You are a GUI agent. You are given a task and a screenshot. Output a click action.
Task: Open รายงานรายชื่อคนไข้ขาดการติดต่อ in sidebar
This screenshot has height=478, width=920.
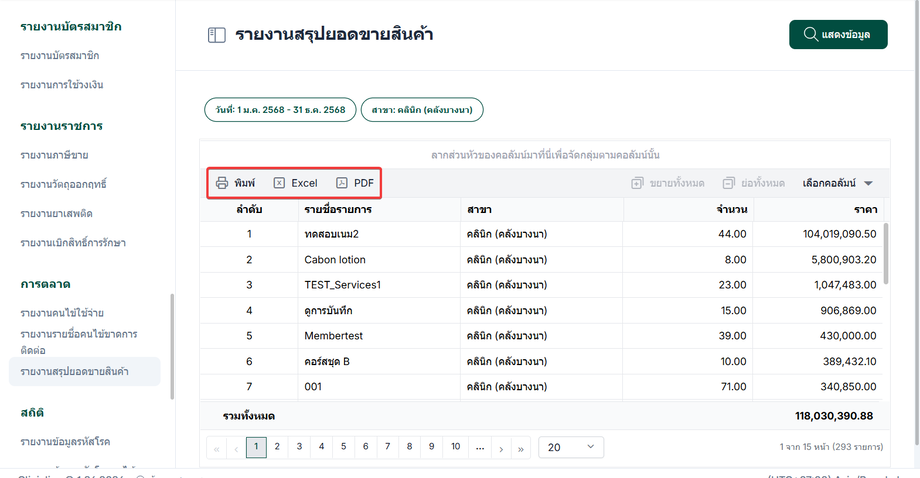click(79, 342)
